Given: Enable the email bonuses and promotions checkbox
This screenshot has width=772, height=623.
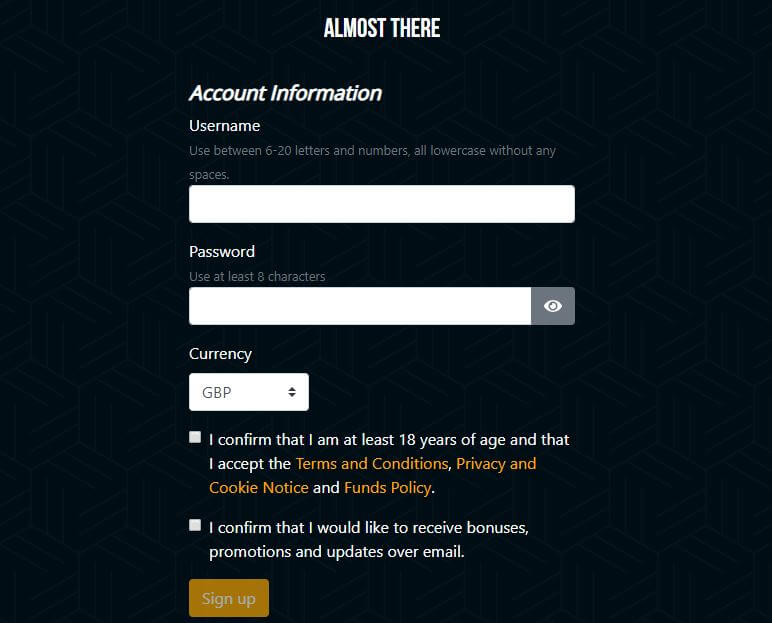Looking at the screenshot, I should tap(195, 525).
